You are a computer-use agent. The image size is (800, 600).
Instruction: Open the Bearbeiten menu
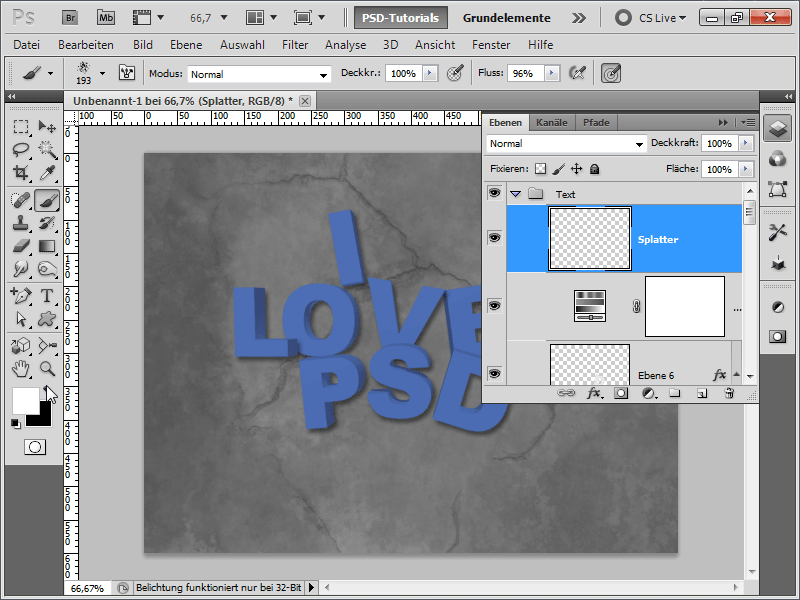click(x=86, y=45)
